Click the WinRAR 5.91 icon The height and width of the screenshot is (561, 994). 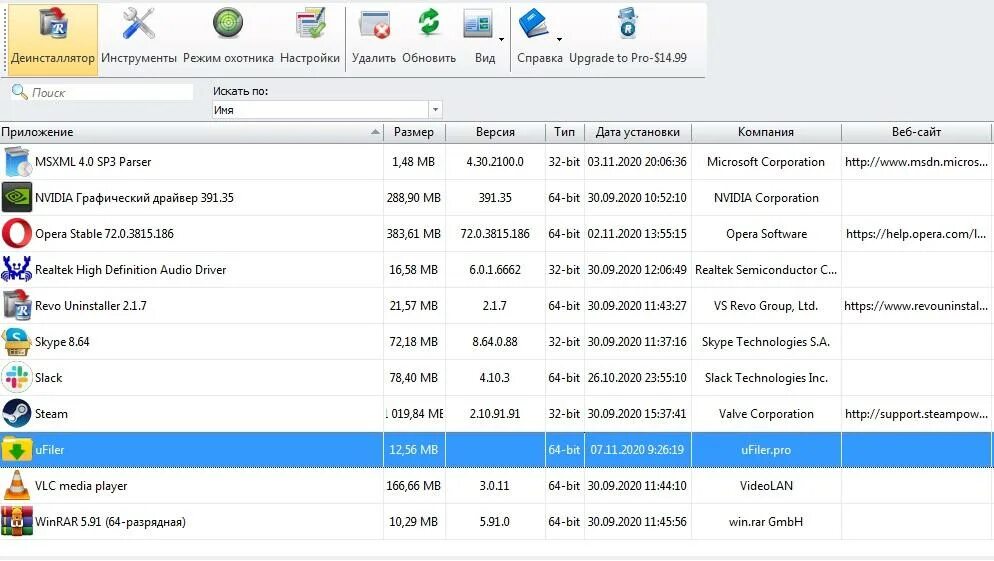(x=17, y=522)
